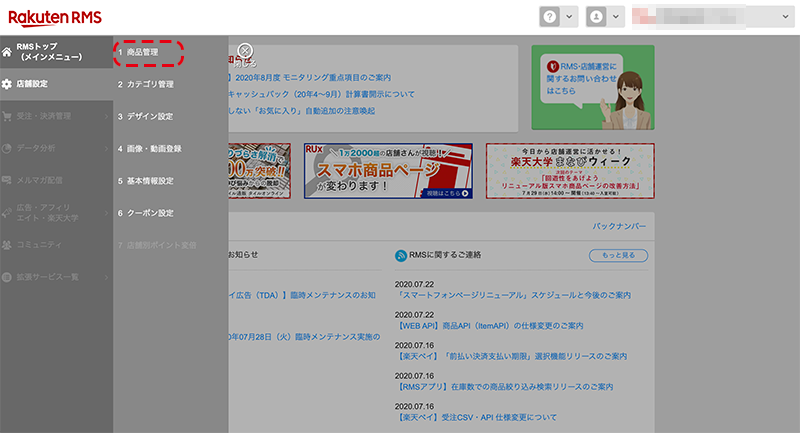The width and height of the screenshot is (800, 433).
Task: Click the mail icon for メルマガ配信
Action: tap(7, 181)
